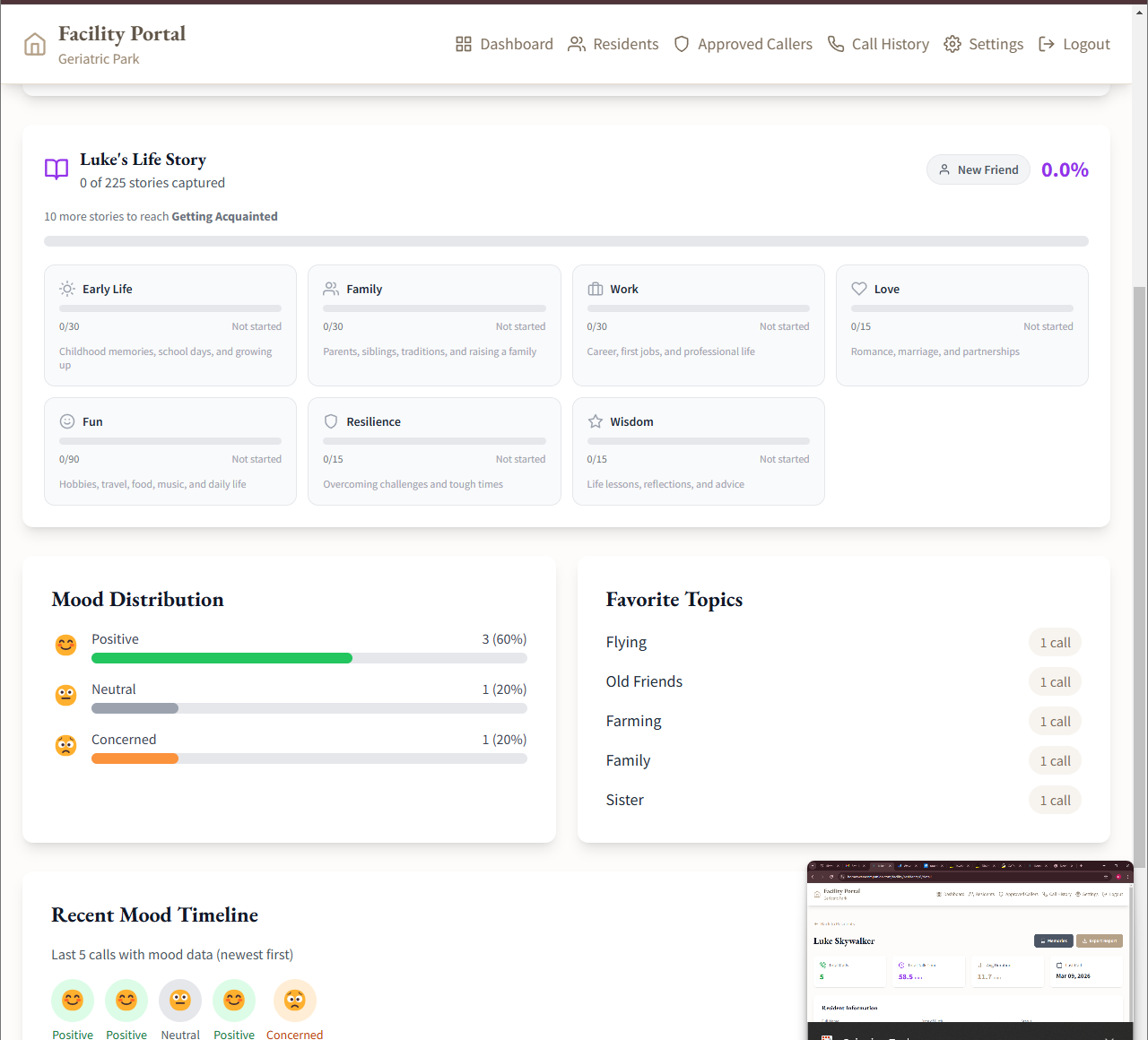Click the Facility Portal home icon
This screenshot has width=1148, height=1040.
[x=35, y=45]
